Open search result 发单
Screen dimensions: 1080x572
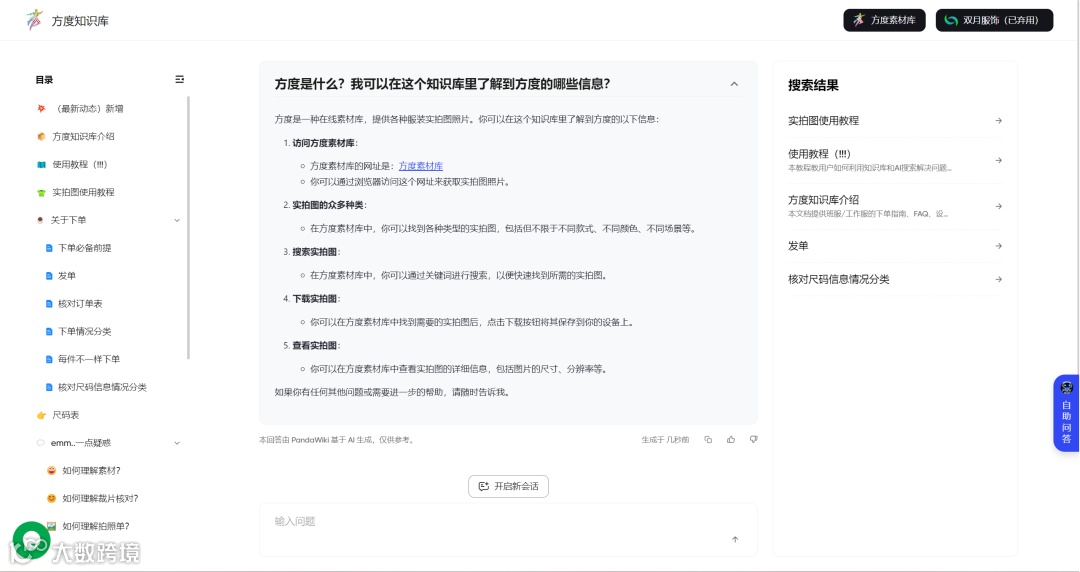895,246
